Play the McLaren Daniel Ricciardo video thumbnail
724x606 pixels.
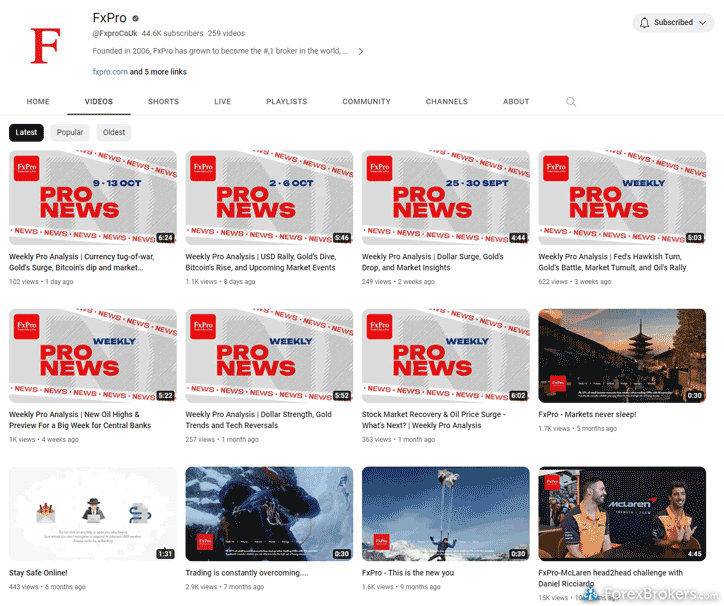pos(621,513)
